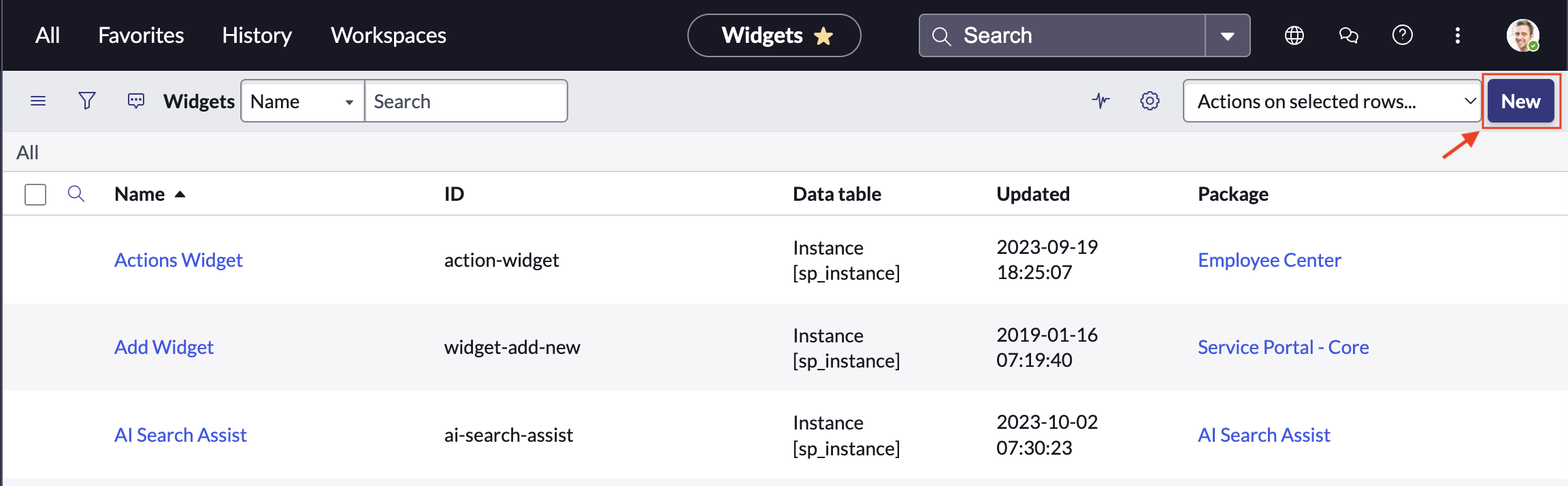Expand the global search dropdown arrow
This screenshot has width=1568, height=486.
click(1228, 36)
